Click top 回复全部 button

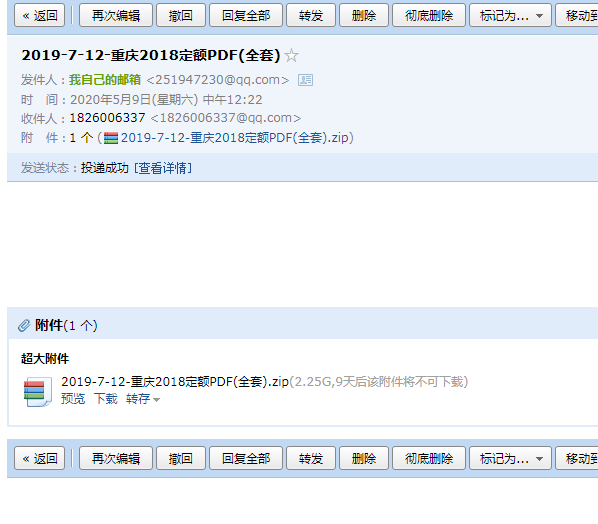(x=246, y=16)
